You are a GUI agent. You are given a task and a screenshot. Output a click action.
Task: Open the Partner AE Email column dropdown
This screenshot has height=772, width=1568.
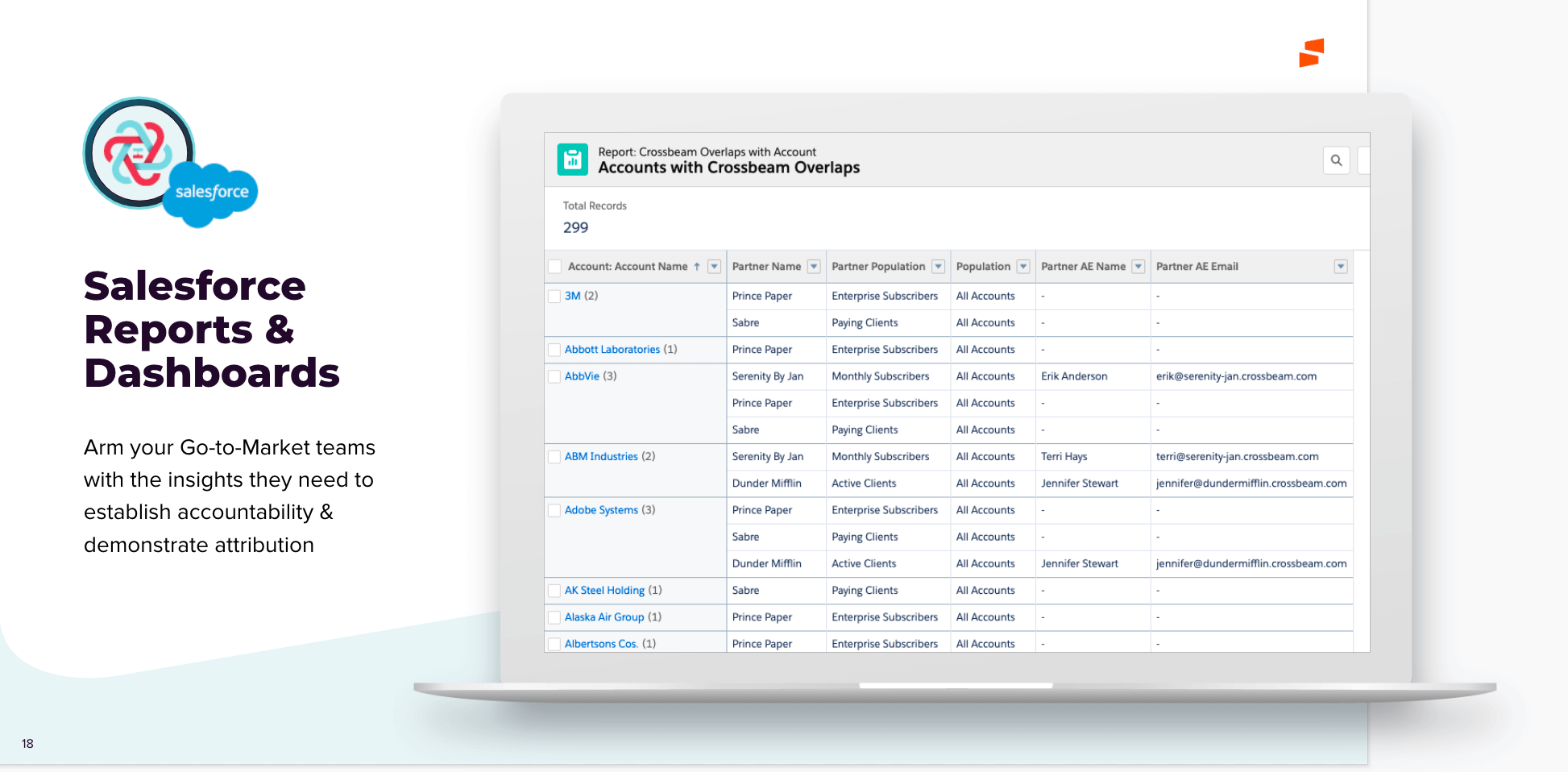click(x=1341, y=267)
